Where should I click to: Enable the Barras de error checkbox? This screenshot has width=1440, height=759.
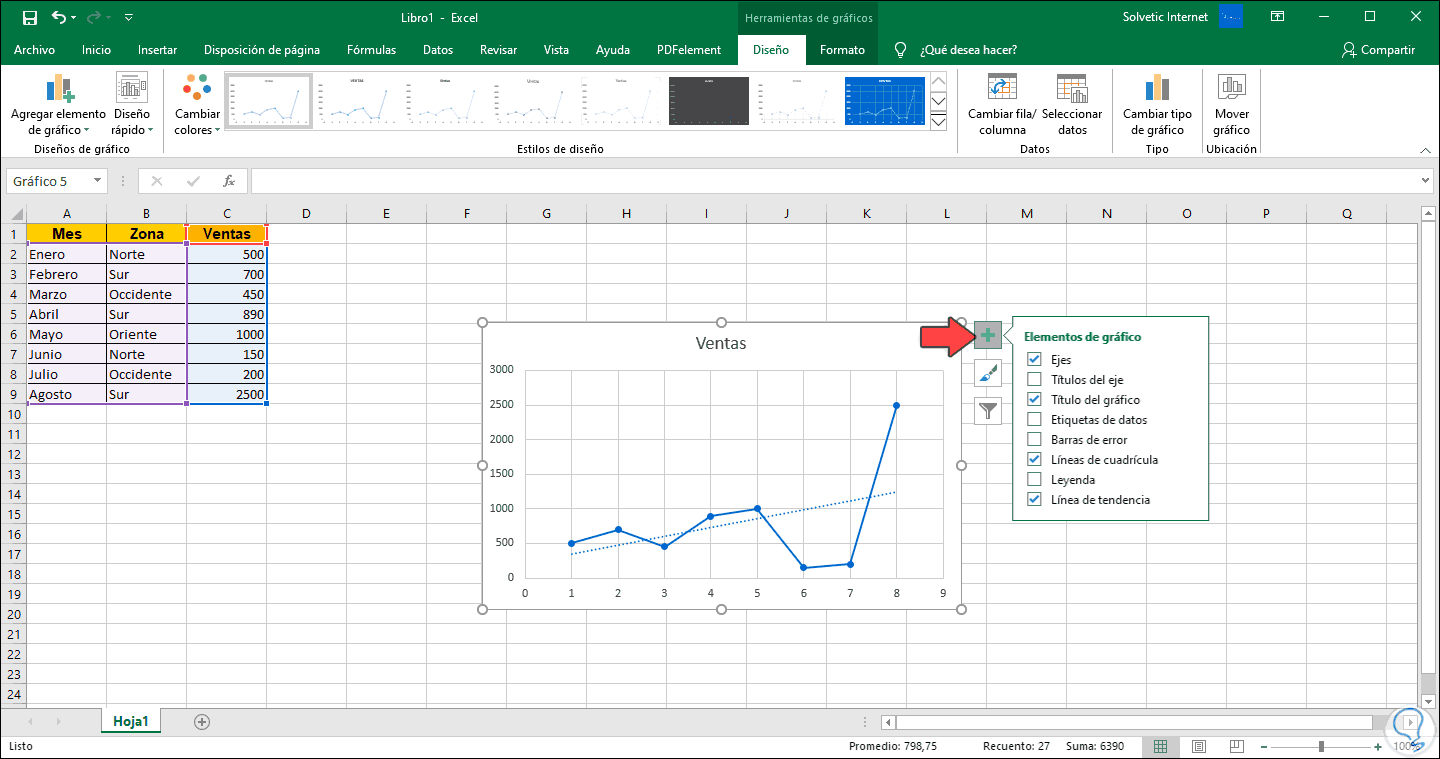[x=1034, y=440]
